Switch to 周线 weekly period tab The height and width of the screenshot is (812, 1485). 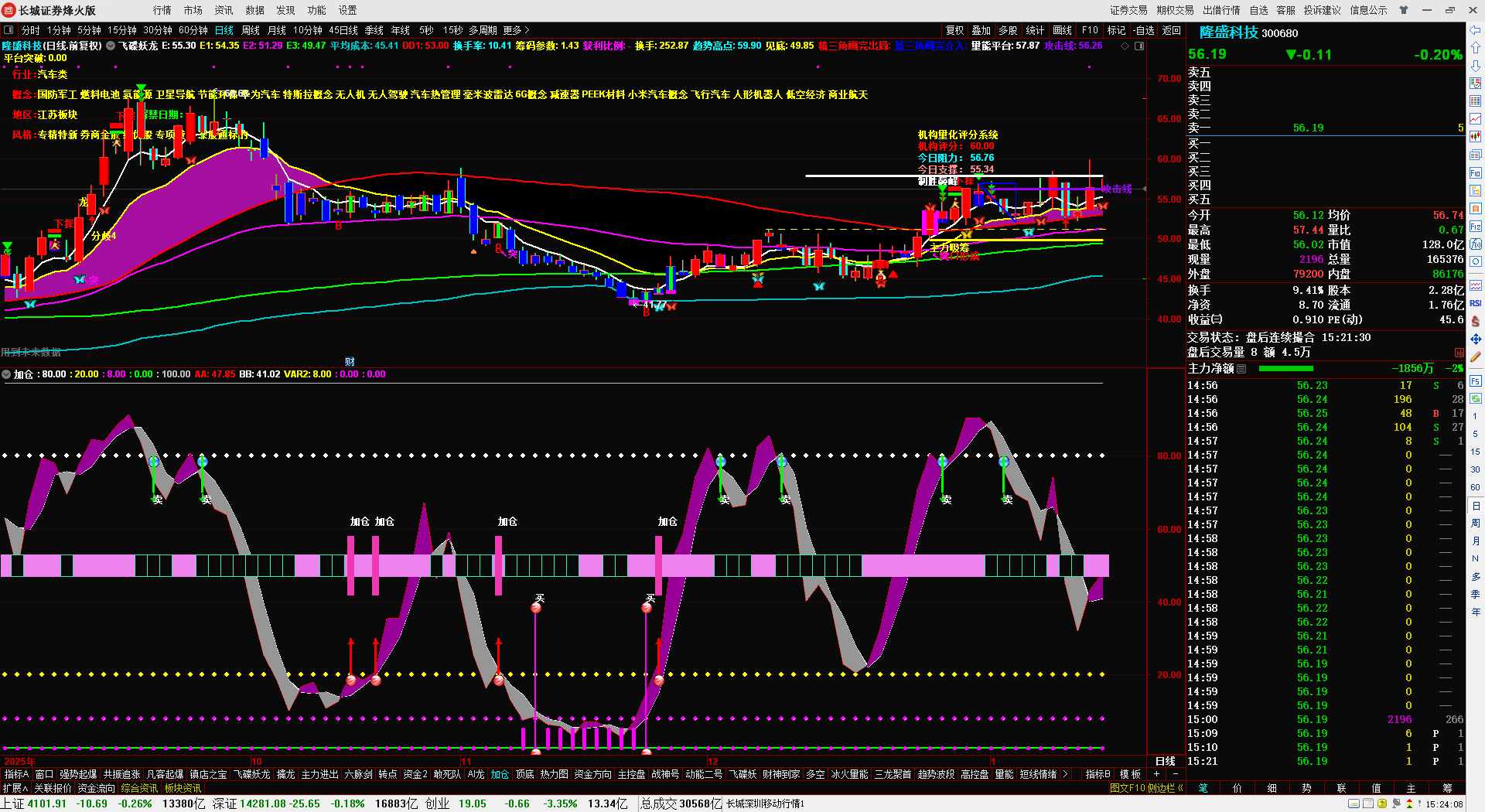click(251, 30)
